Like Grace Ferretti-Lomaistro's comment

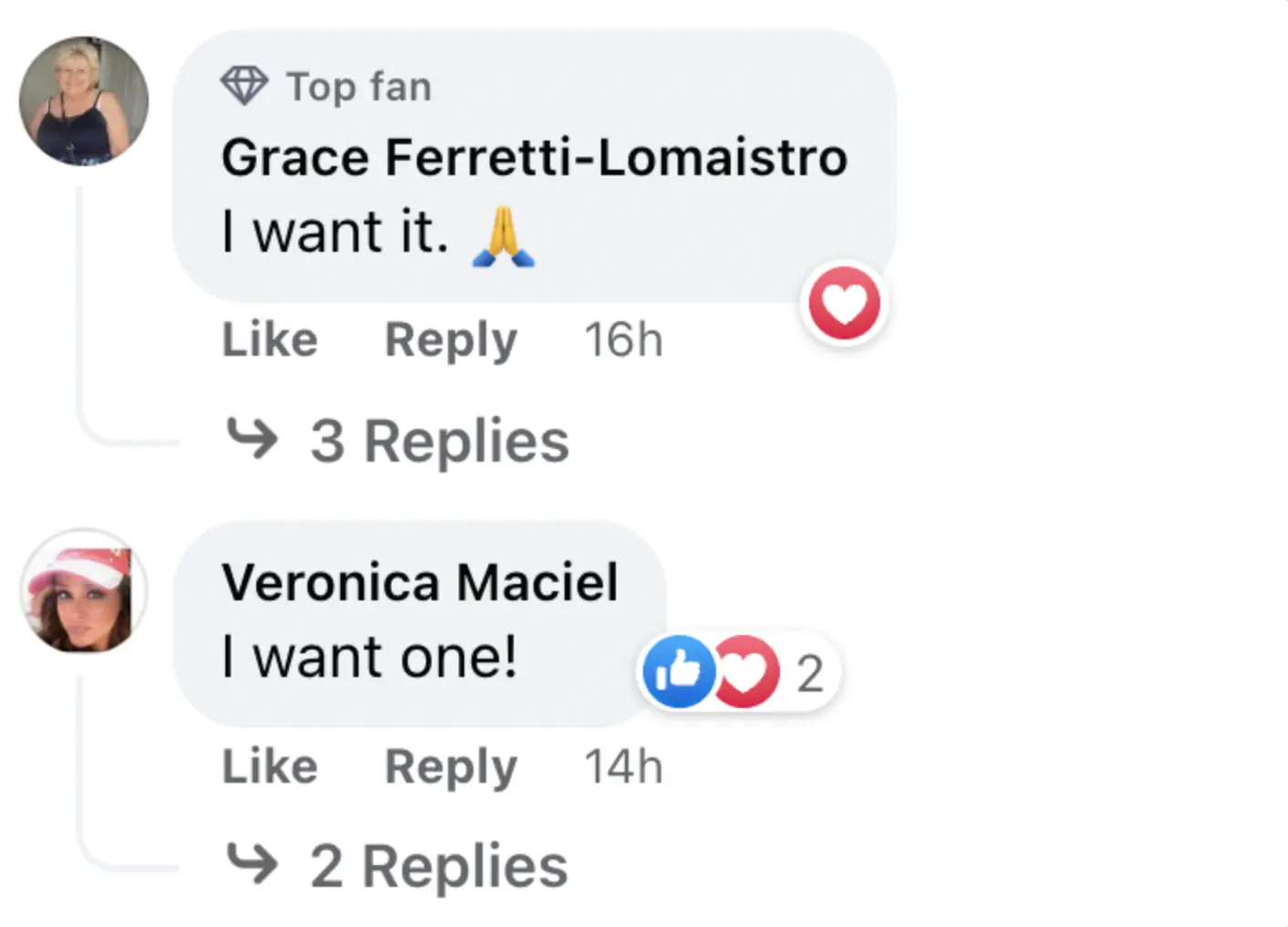[x=270, y=340]
